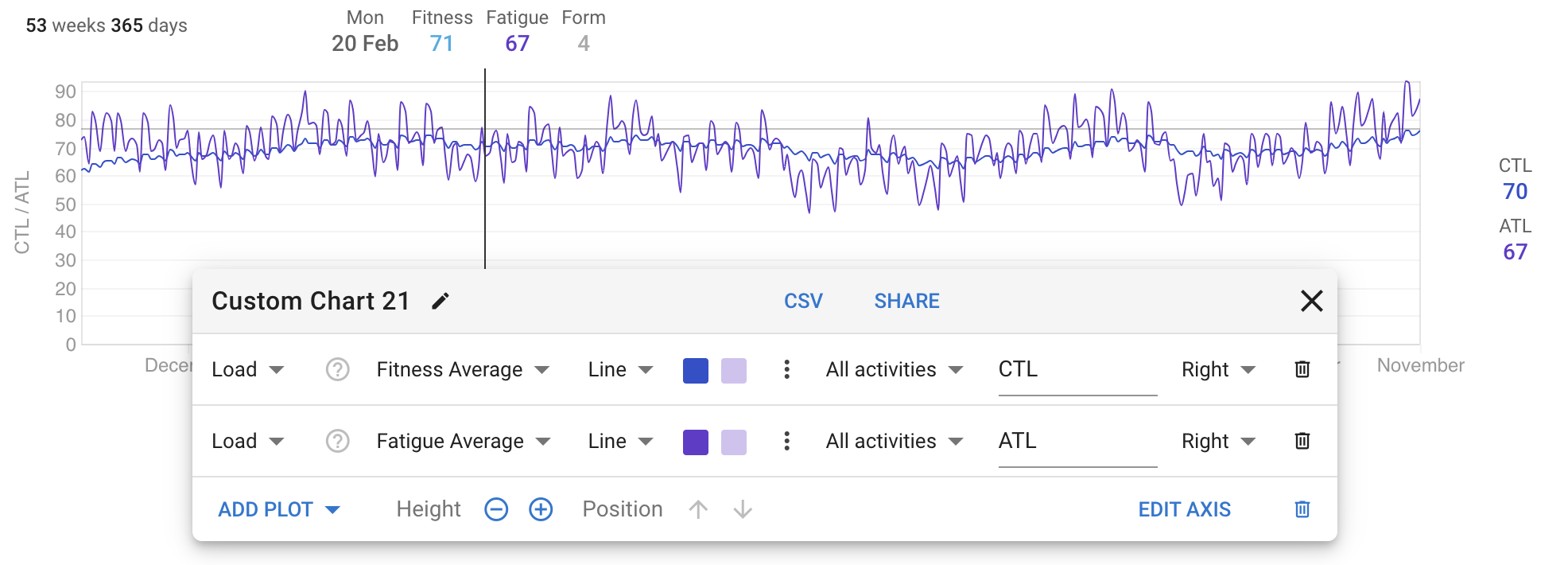Move chart position up with the arrow
1568x565 pixels.
(698, 509)
